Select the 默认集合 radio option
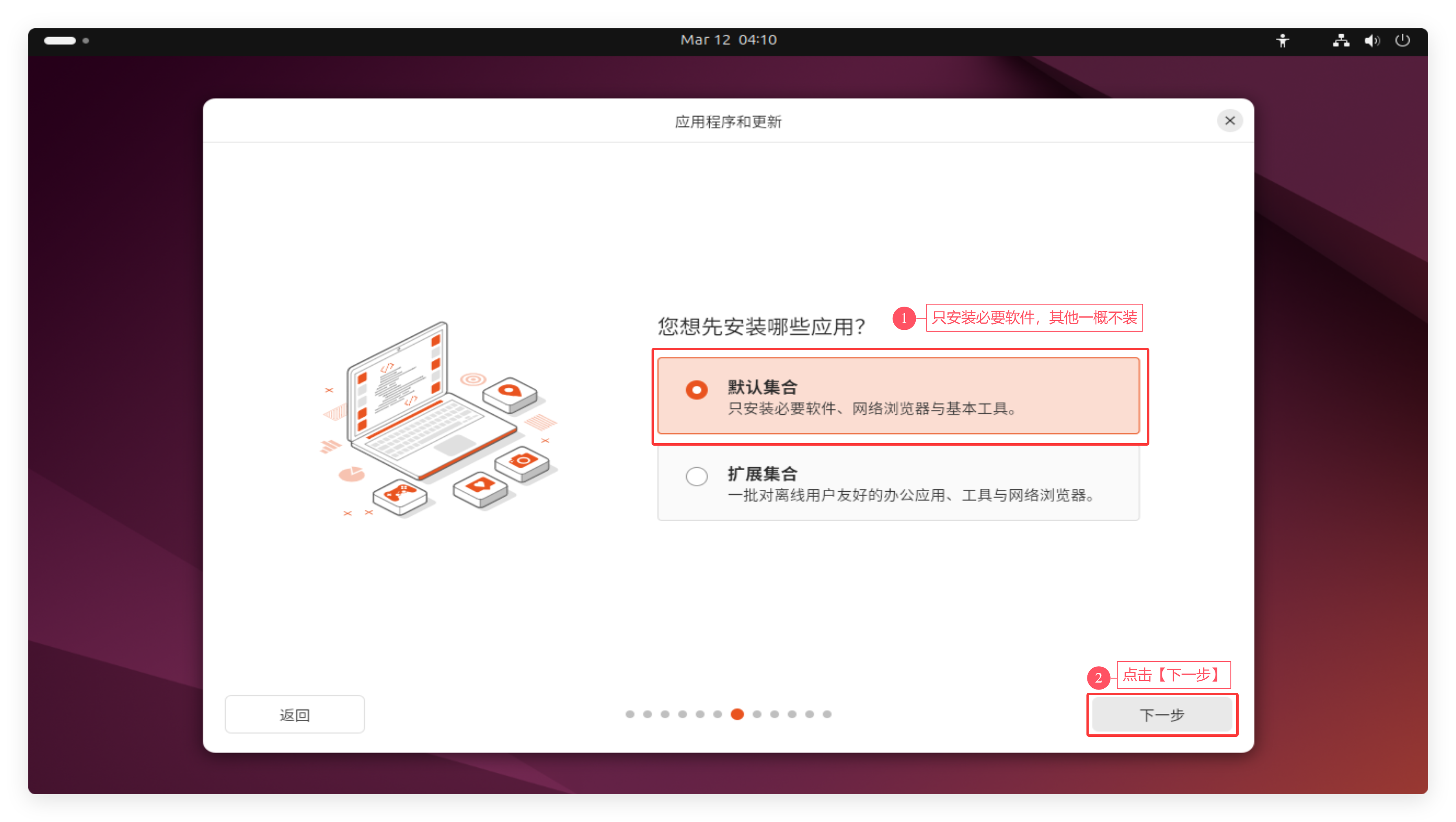Image resolution: width=1456 pixels, height=822 pixels. [x=696, y=390]
